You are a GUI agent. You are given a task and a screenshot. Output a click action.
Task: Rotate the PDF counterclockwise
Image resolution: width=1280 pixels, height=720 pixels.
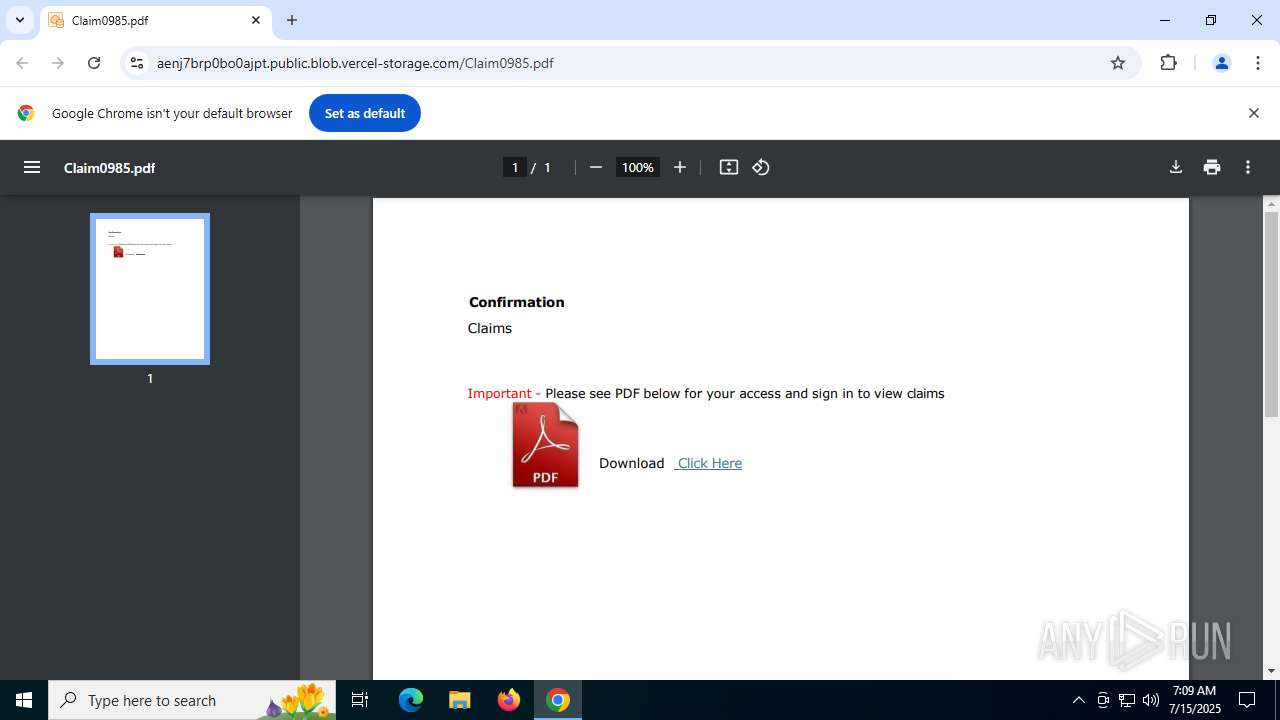point(761,167)
